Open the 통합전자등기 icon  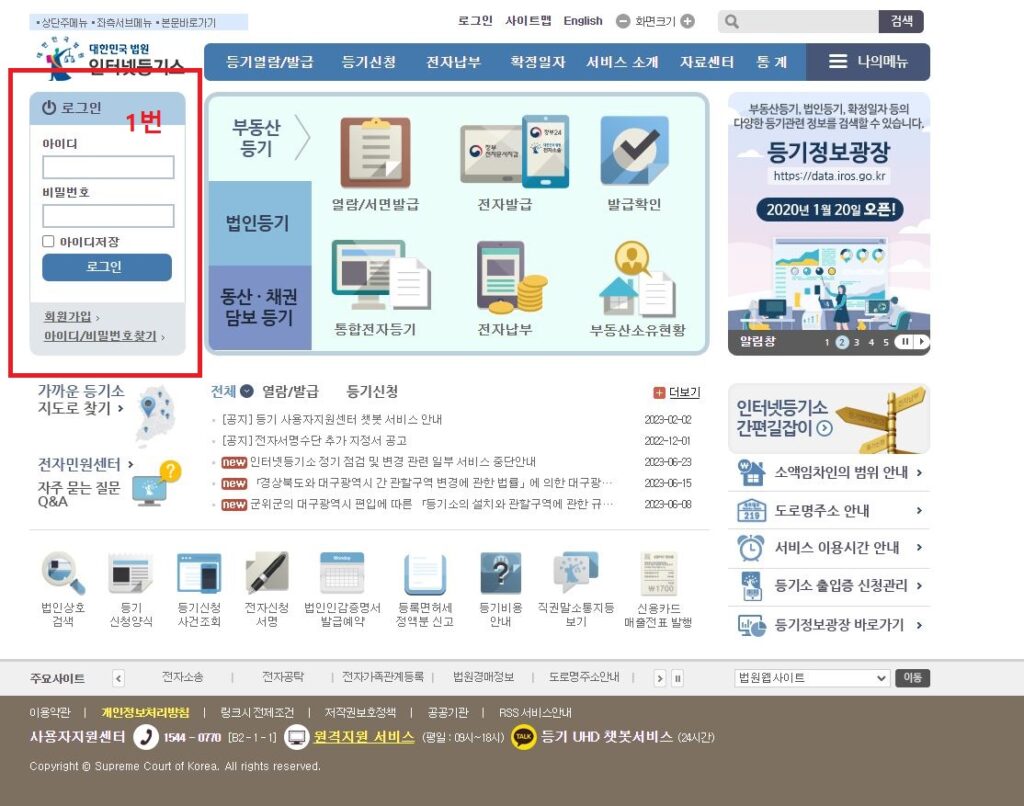coord(381,275)
